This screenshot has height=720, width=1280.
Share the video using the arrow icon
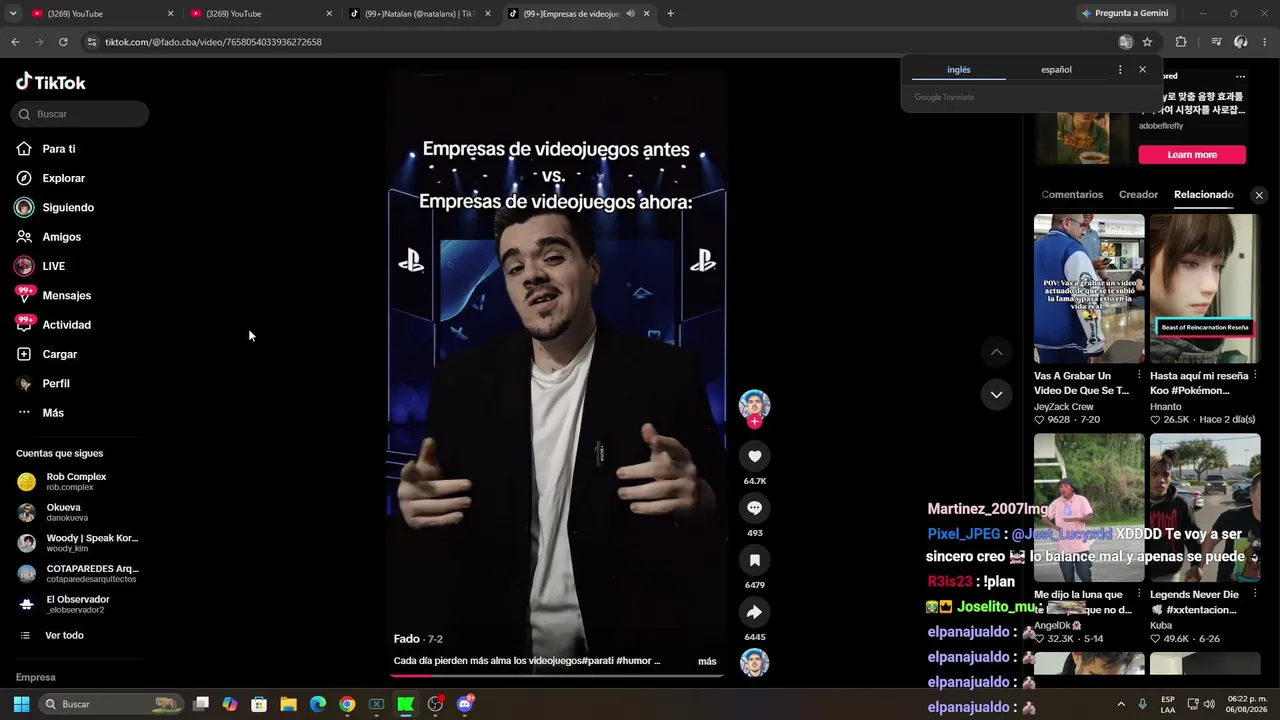(754, 612)
